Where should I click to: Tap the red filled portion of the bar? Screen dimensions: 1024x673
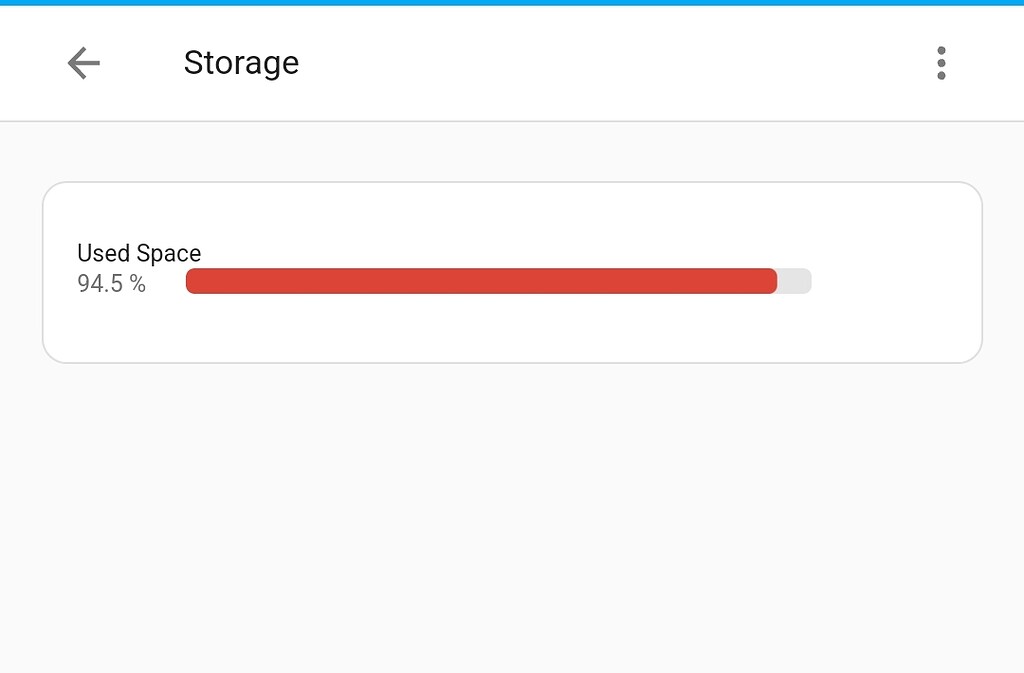[480, 281]
